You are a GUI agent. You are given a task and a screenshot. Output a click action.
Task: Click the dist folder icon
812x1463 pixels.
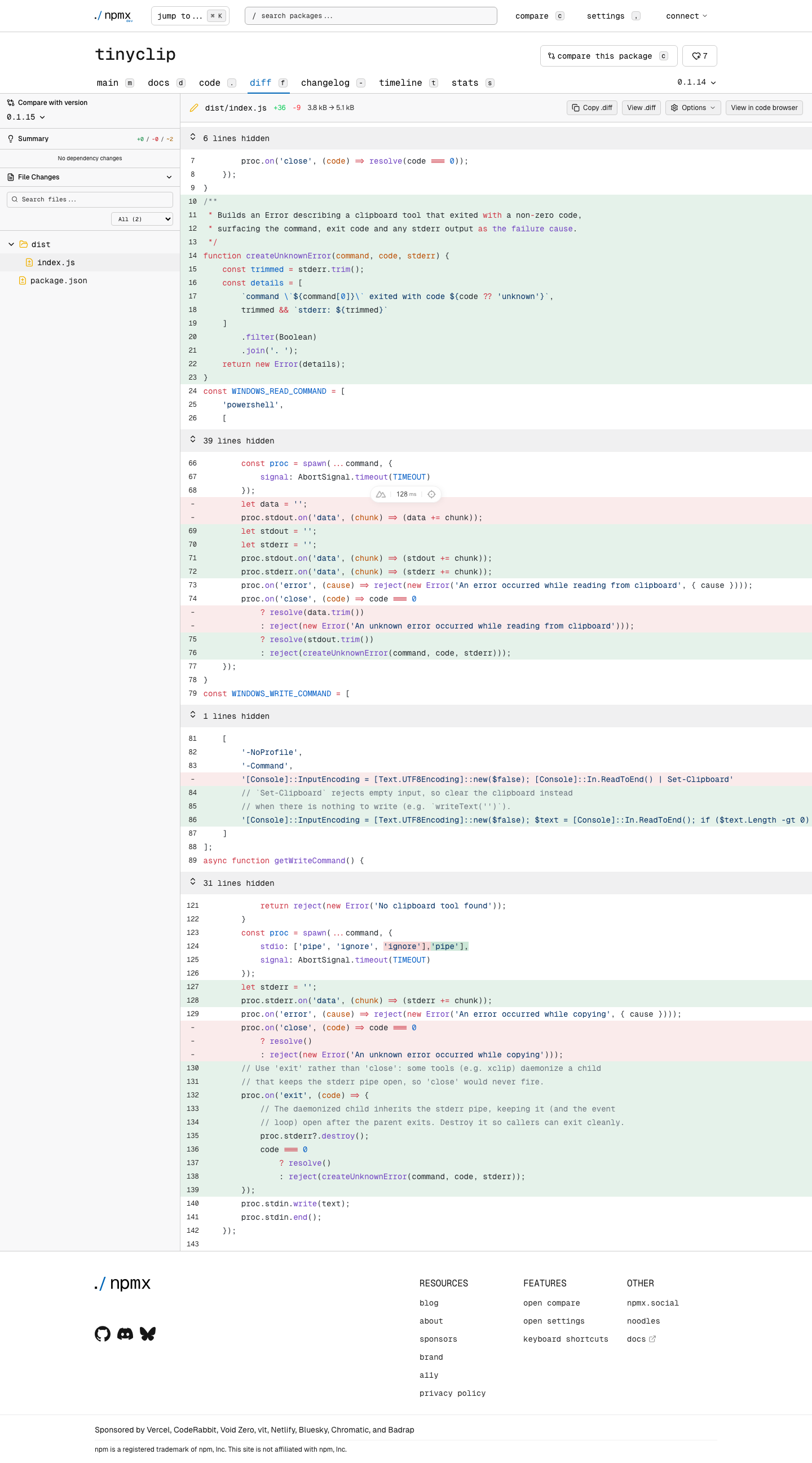pos(24,244)
